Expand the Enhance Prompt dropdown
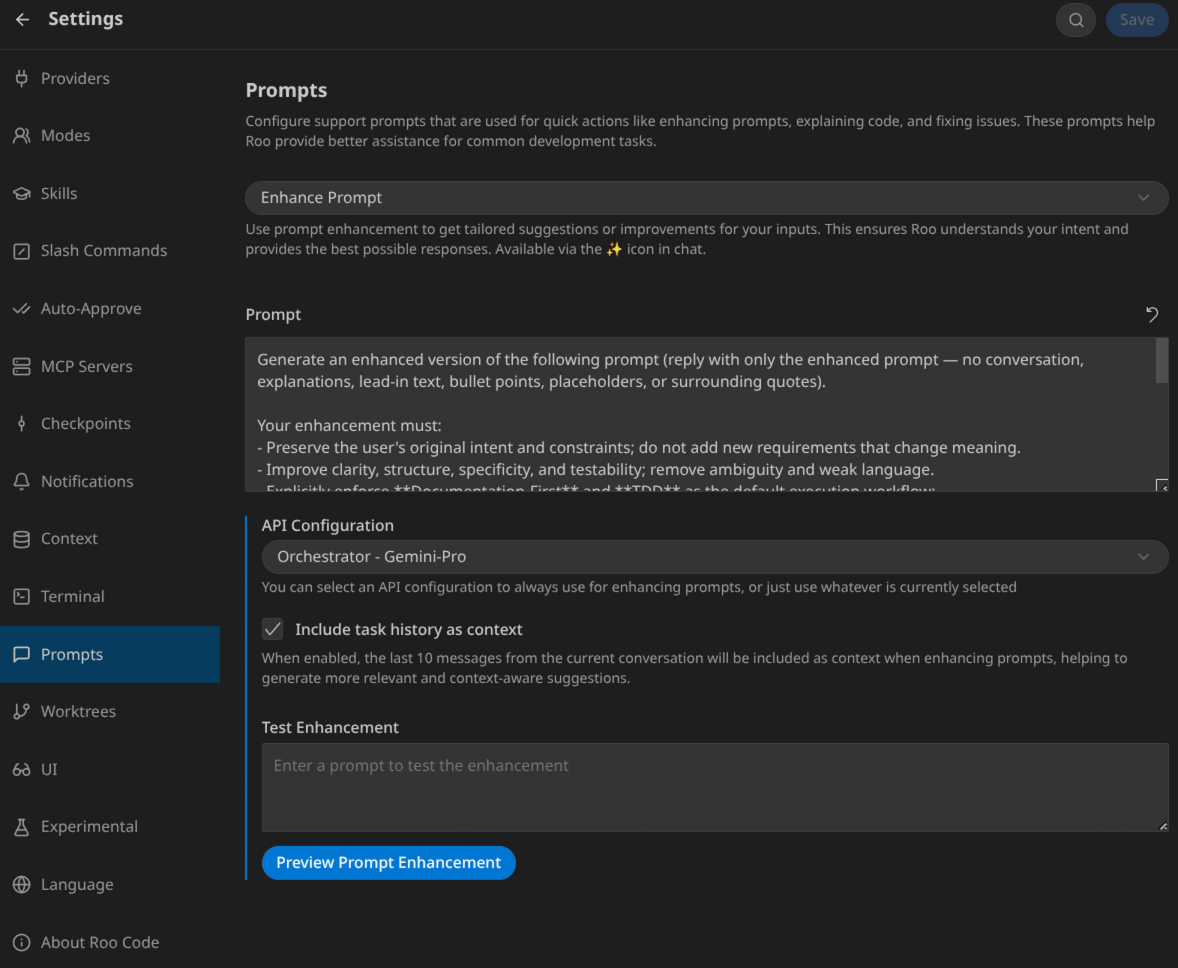The image size is (1178, 968). tap(706, 198)
